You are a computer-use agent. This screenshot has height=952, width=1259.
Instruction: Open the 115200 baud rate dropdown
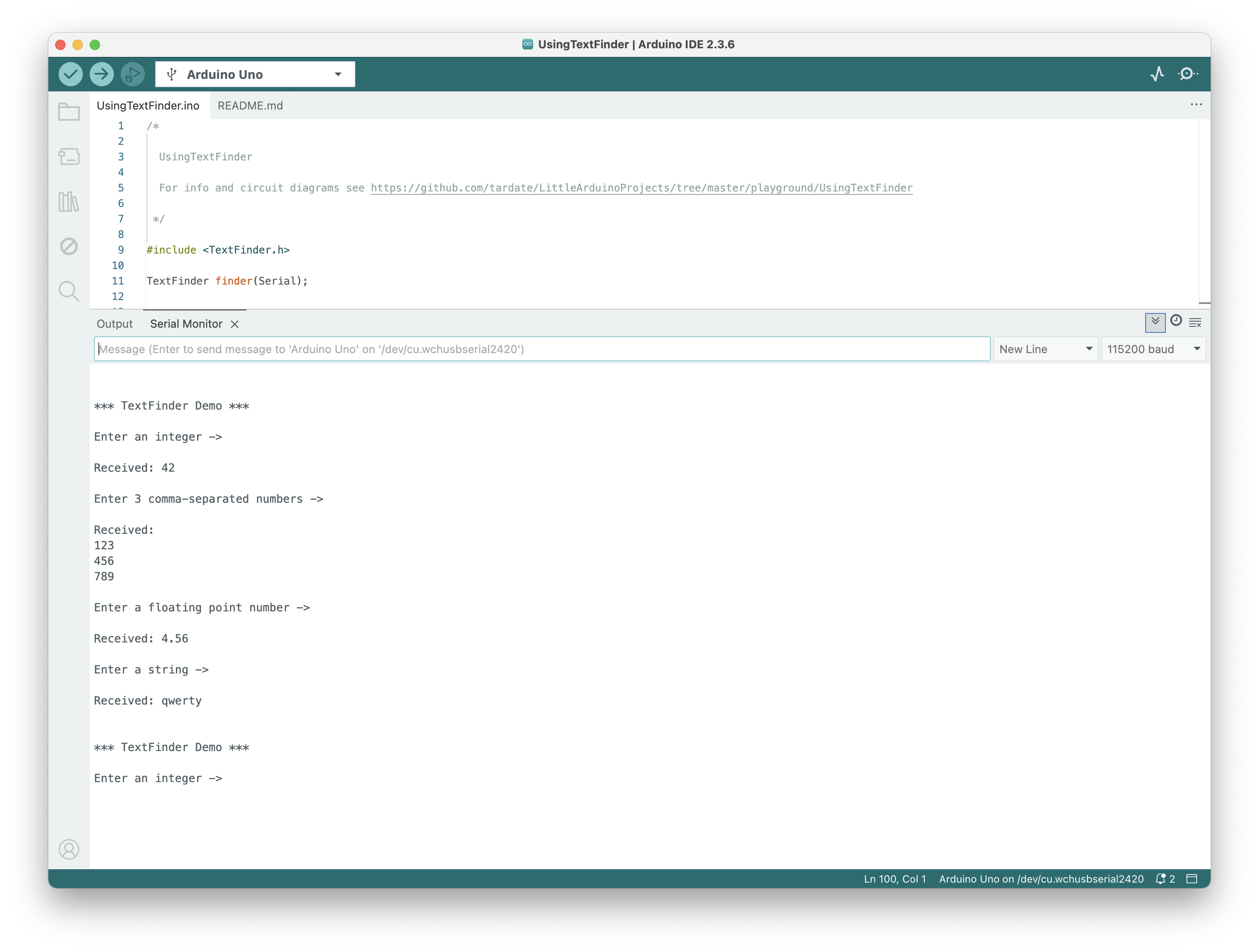[x=1153, y=349]
